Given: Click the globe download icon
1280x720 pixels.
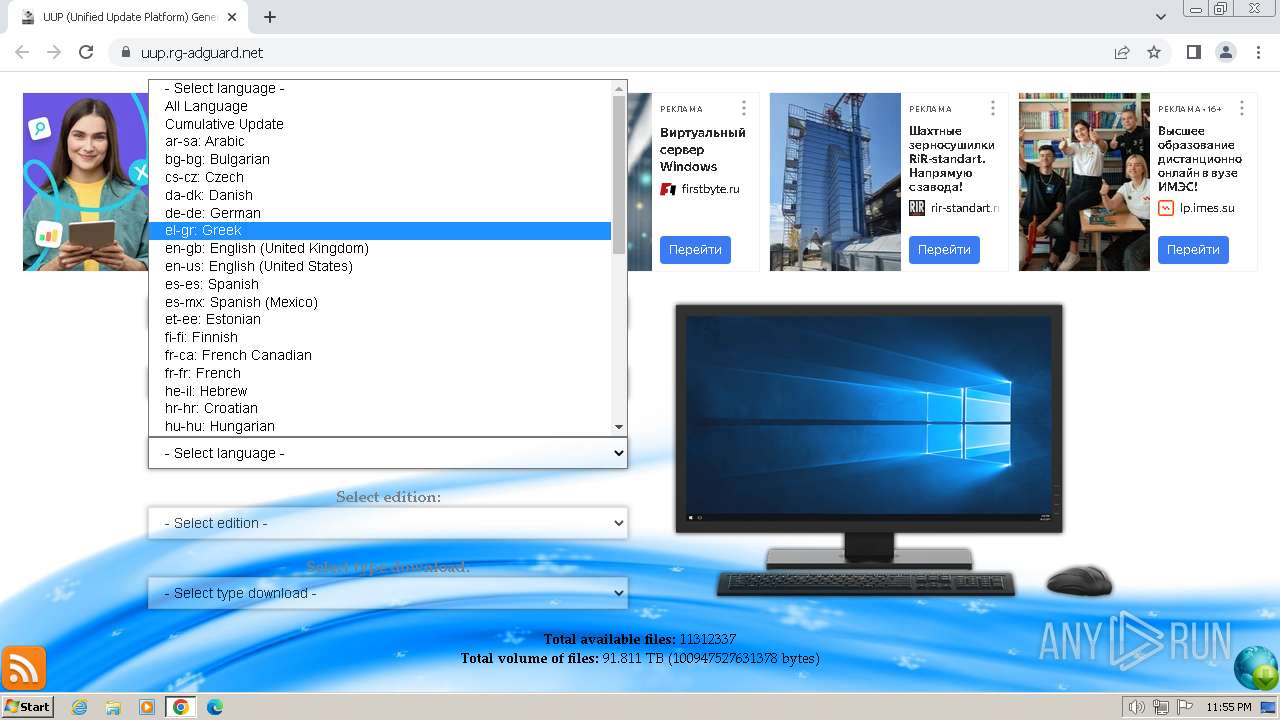Looking at the screenshot, I should [1256, 668].
